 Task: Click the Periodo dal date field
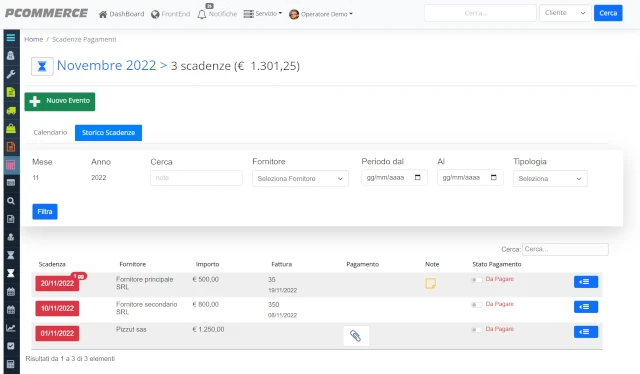tap(394, 178)
